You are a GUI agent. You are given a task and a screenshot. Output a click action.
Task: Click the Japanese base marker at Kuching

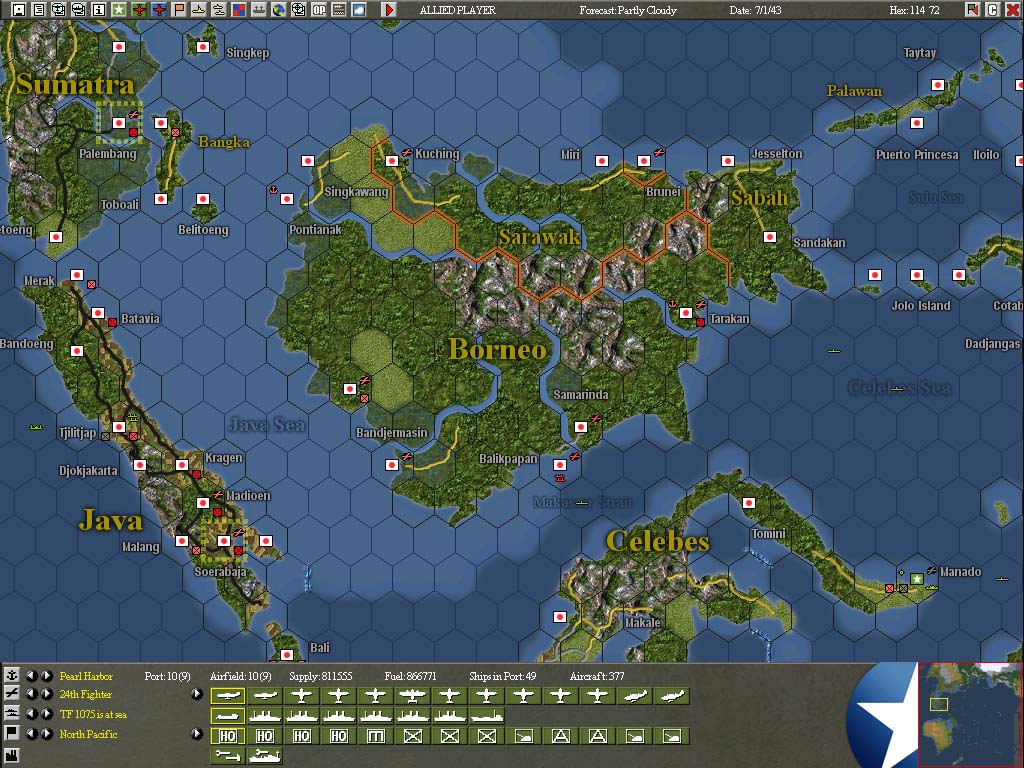tap(391, 161)
